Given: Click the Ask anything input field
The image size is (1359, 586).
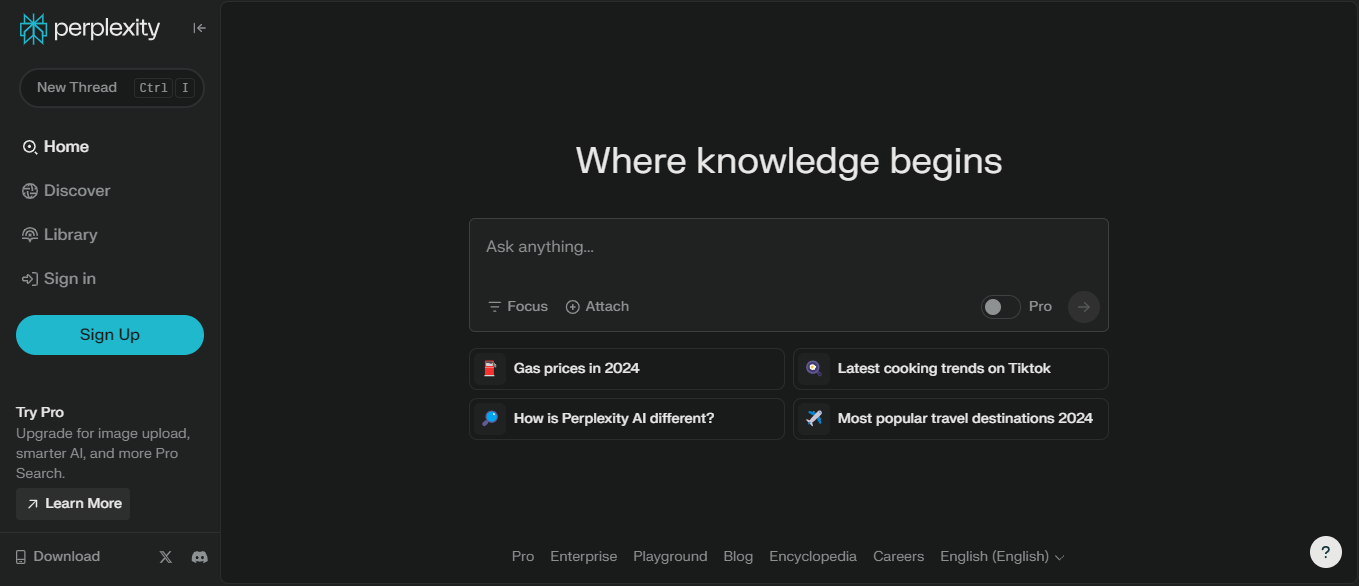Looking at the screenshot, I should pos(788,246).
